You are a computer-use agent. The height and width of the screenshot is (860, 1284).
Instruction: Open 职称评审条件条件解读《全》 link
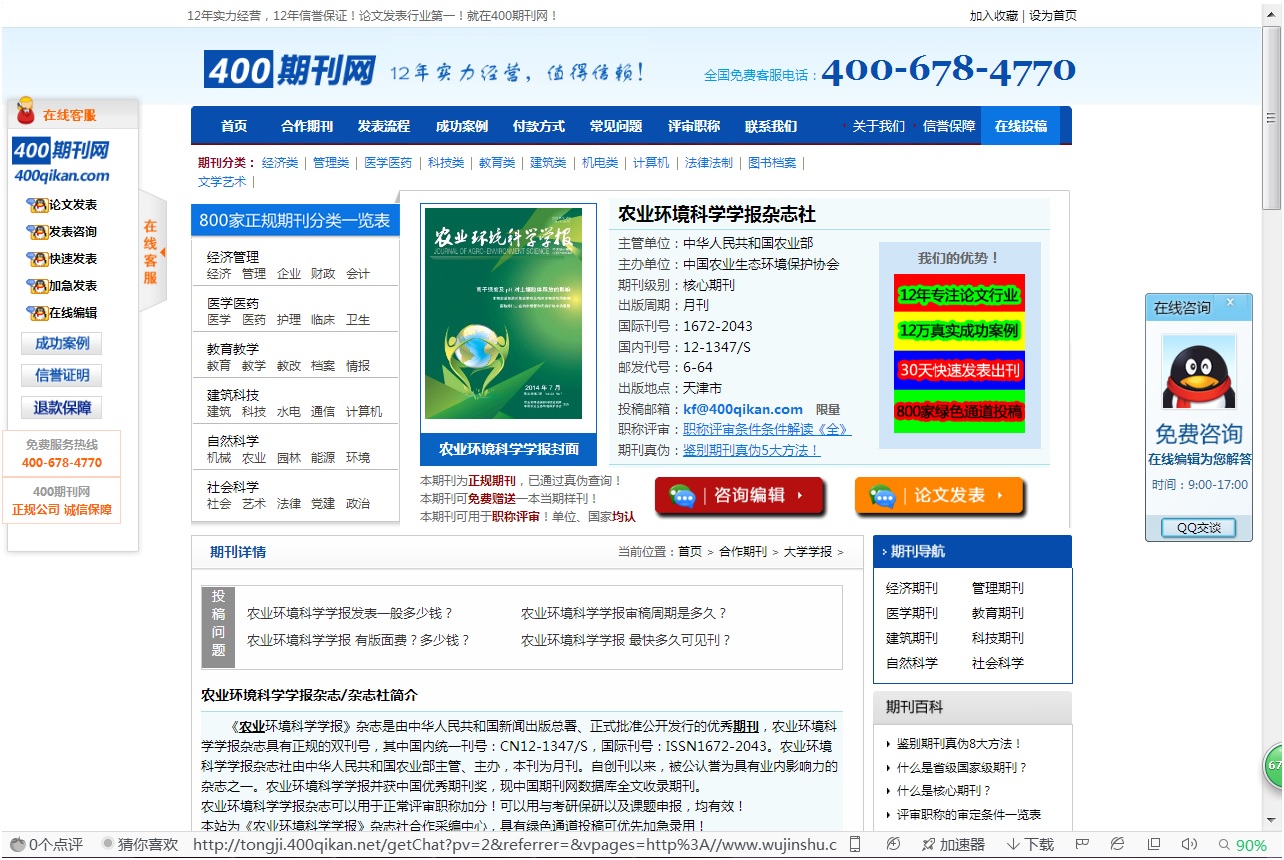pyautogui.click(x=767, y=429)
